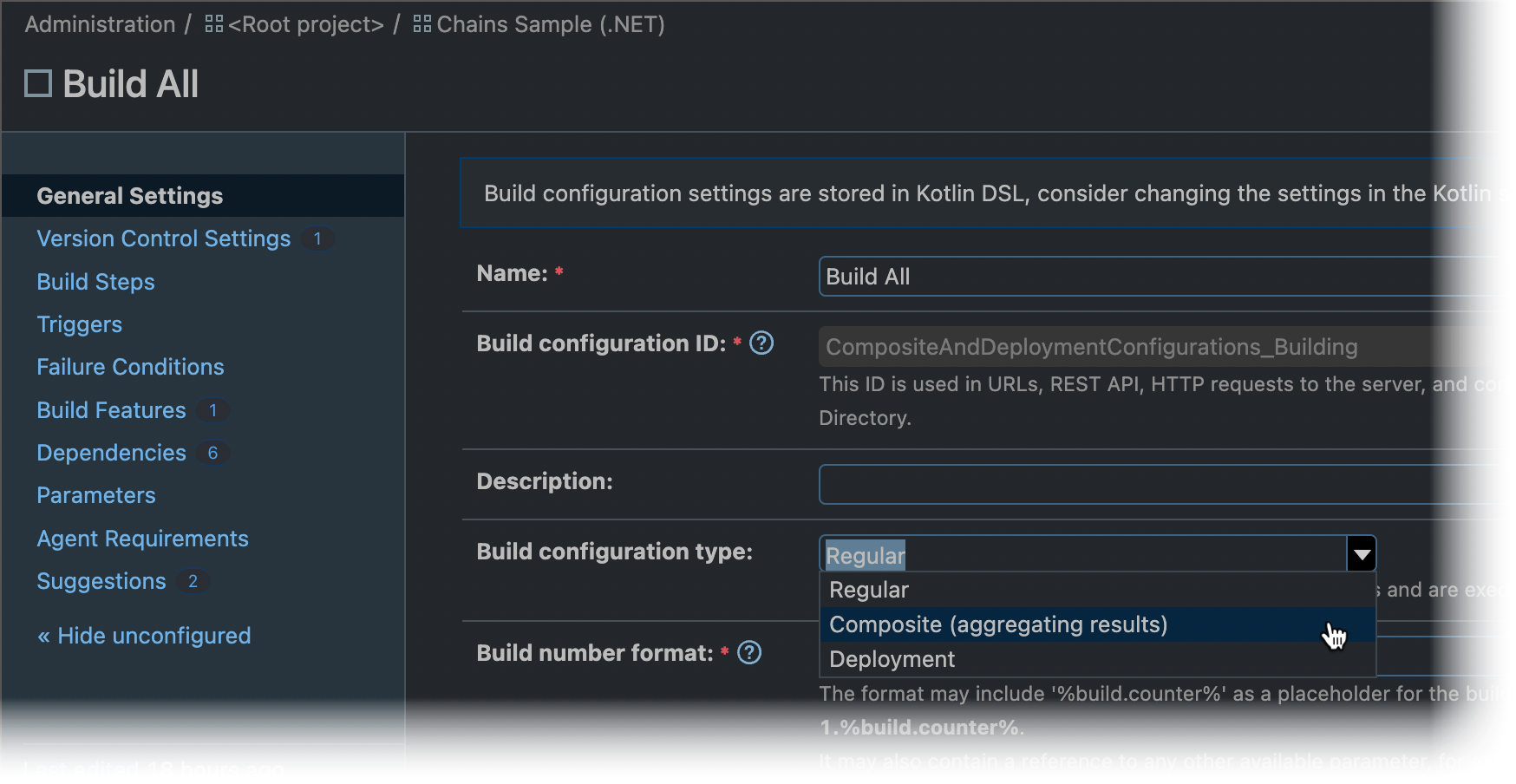The image size is (1516, 784).
Task: Click the Chains Sample project icon in breadcrumb
Action: pos(422,24)
